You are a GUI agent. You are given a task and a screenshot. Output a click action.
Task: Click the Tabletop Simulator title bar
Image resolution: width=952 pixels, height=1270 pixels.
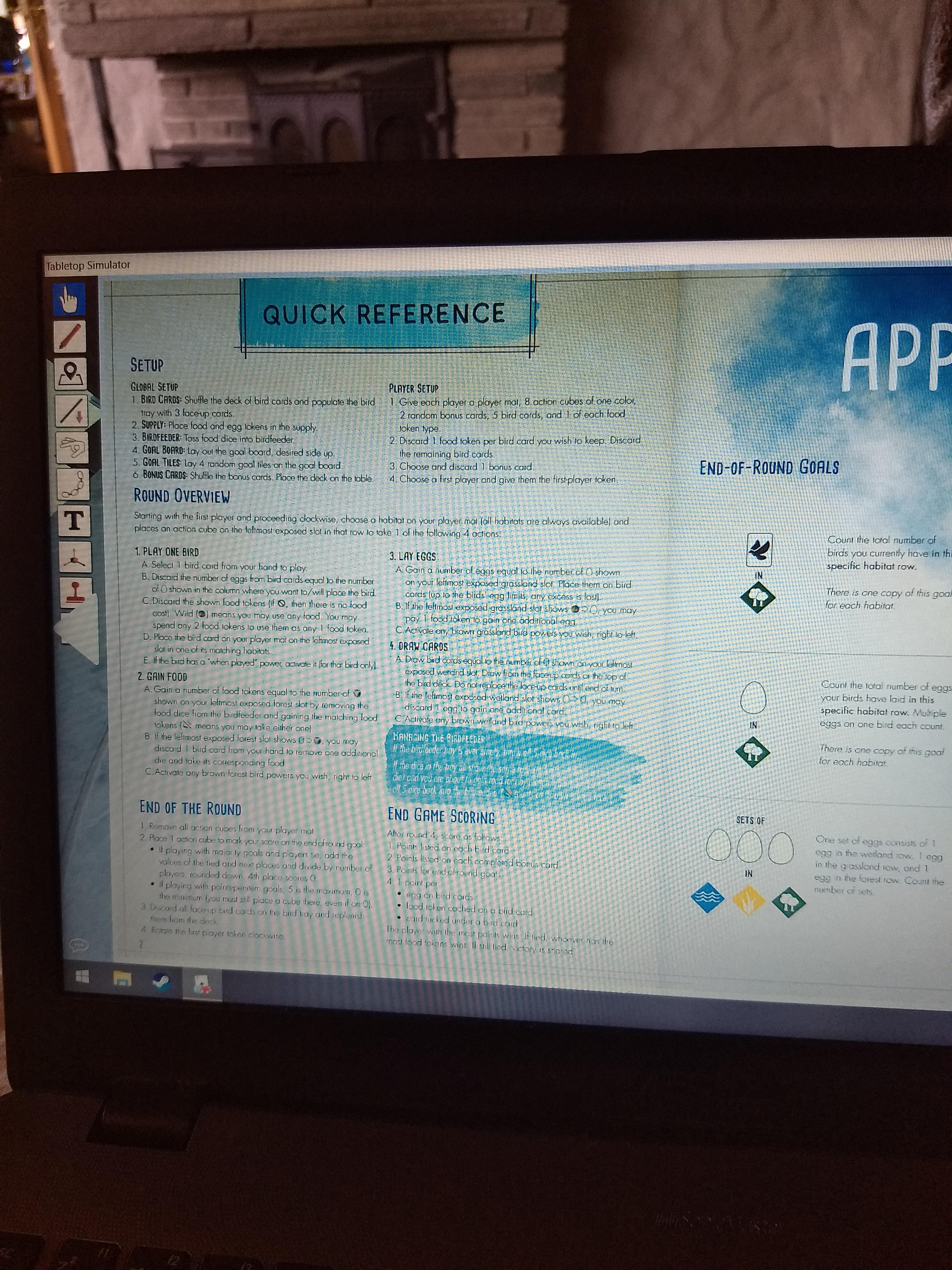(88, 265)
